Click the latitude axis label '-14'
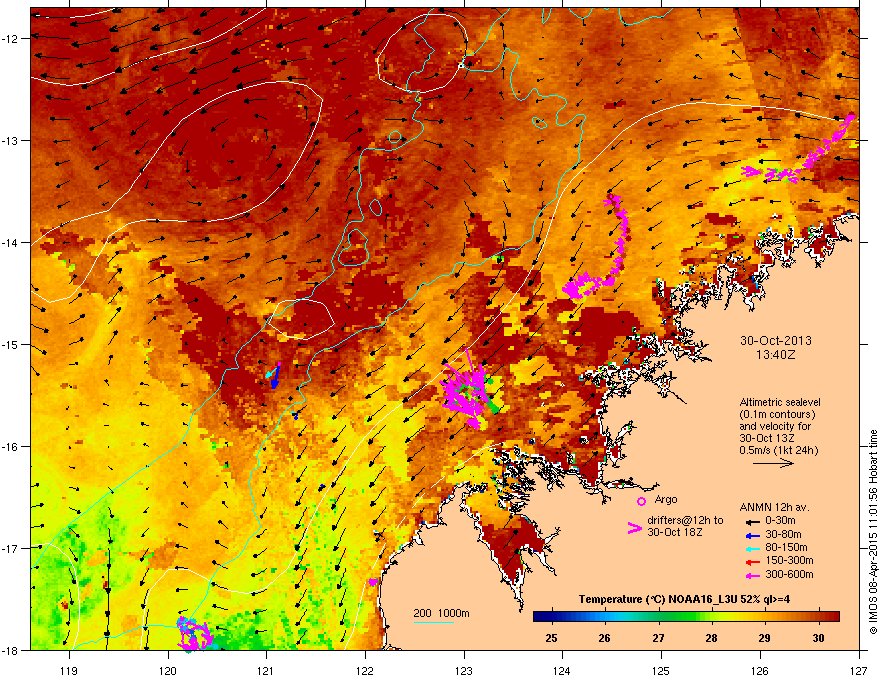 [10, 243]
